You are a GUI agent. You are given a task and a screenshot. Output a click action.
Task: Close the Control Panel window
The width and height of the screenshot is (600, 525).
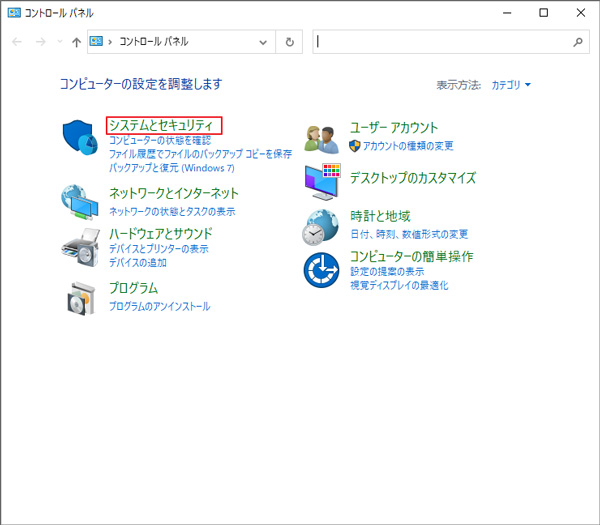[x=580, y=13]
